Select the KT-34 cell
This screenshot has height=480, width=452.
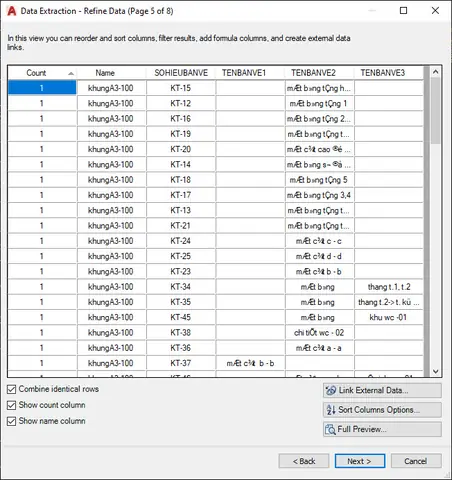click(x=181, y=287)
